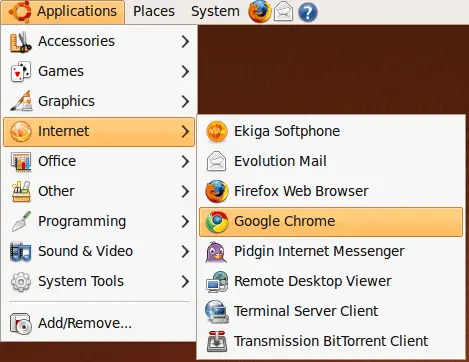Select the Office category label
The height and width of the screenshot is (362, 469).
tap(57, 161)
